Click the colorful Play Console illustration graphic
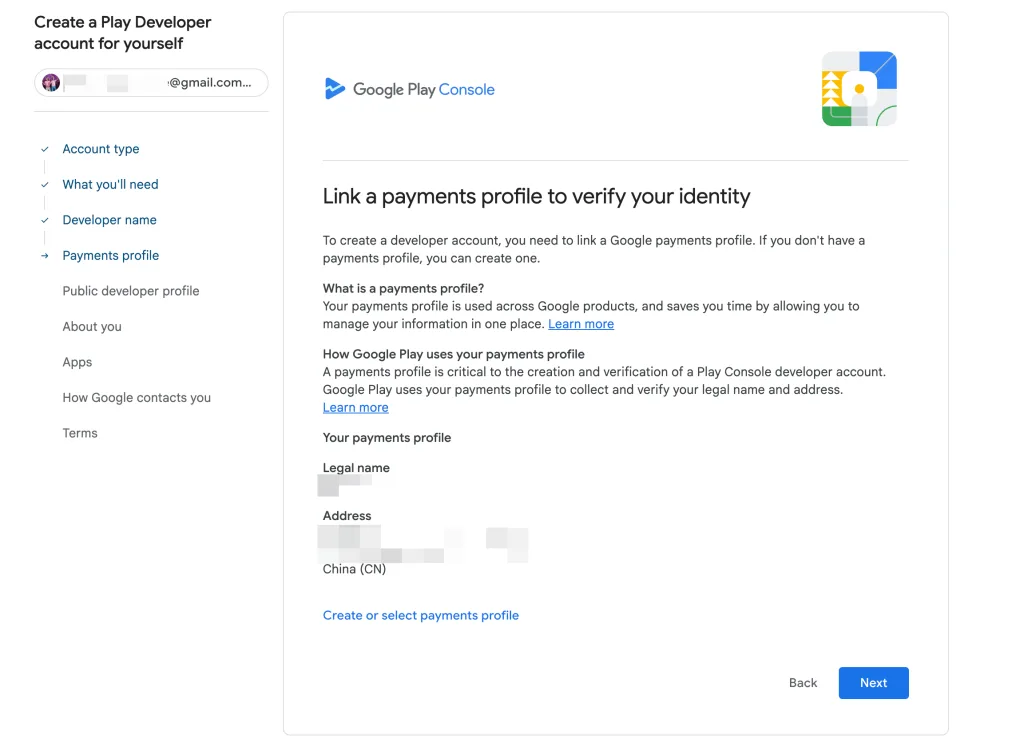The height and width of the screenshot is (755, 1024). 858,89
